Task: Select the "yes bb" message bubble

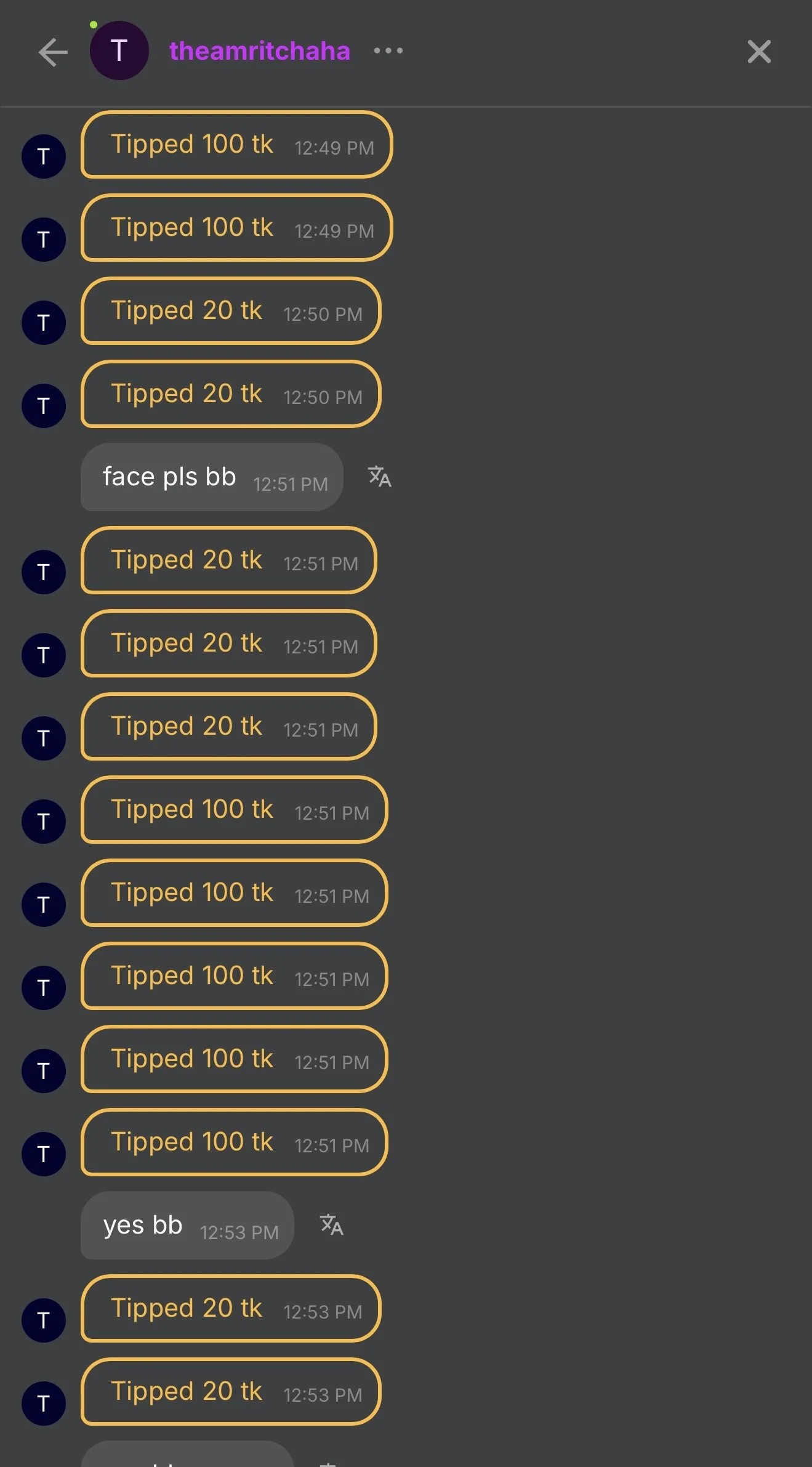Action: [x=187, y=1226]
